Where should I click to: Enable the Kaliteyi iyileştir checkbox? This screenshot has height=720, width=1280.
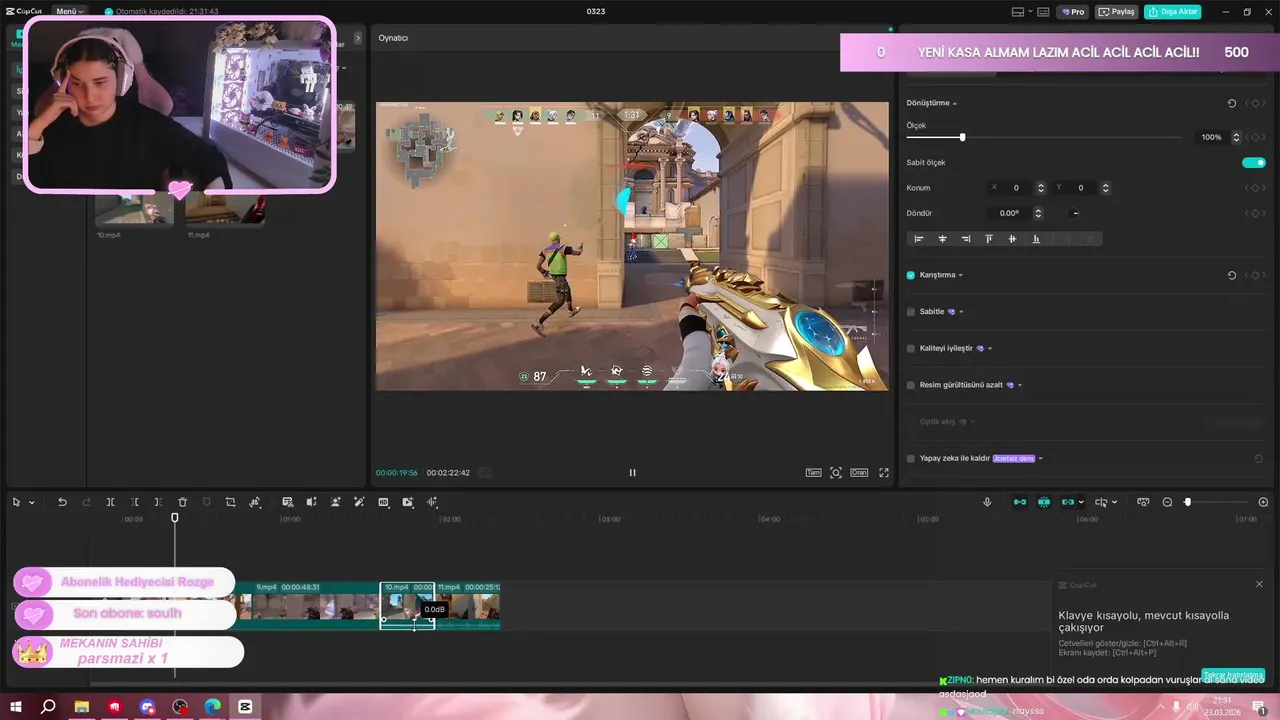coord(911,348)
